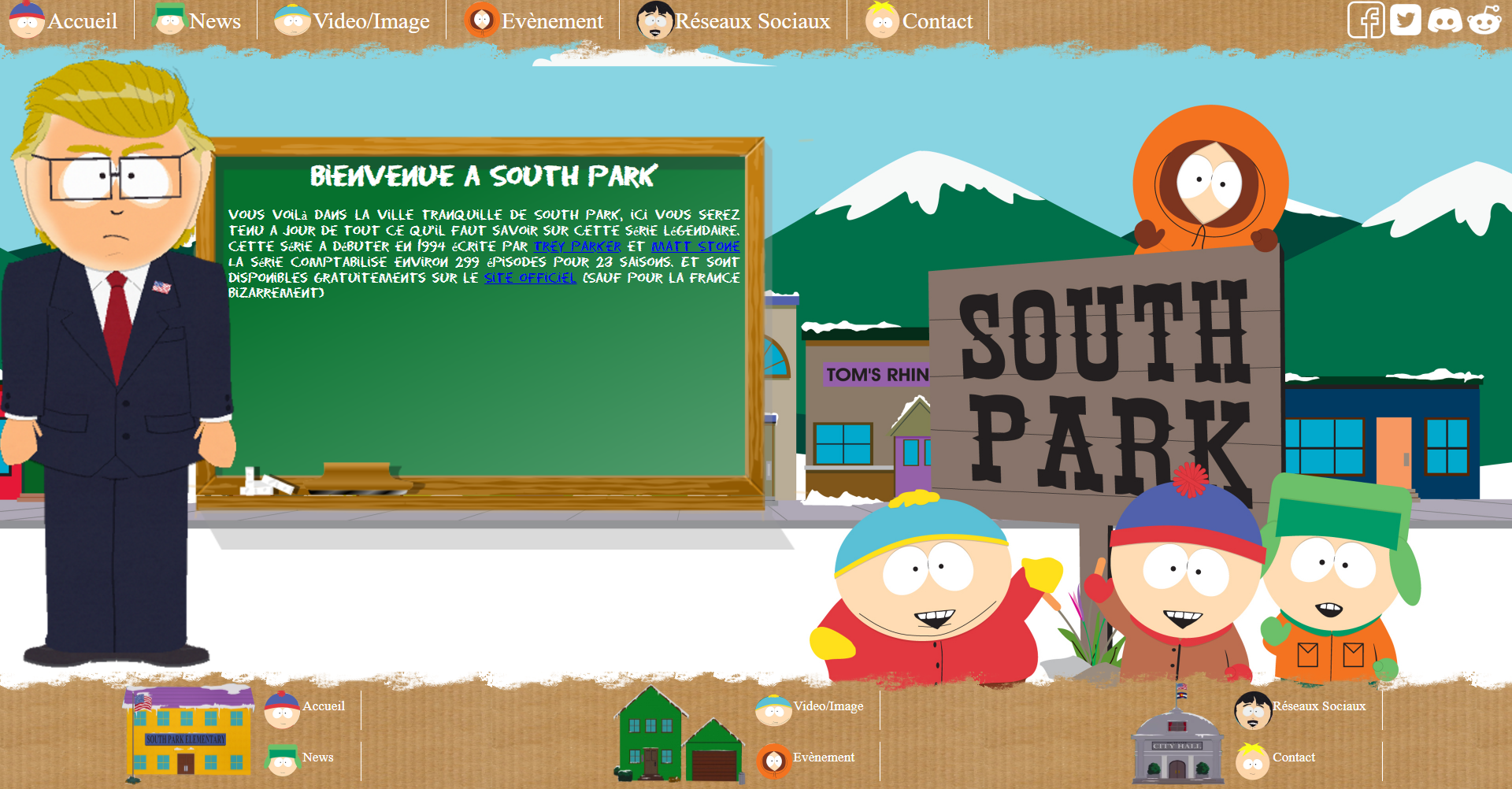Click the South Park Elementary school building image
The width and height of the screenshot is (1512, 789).
click(187, 734)
